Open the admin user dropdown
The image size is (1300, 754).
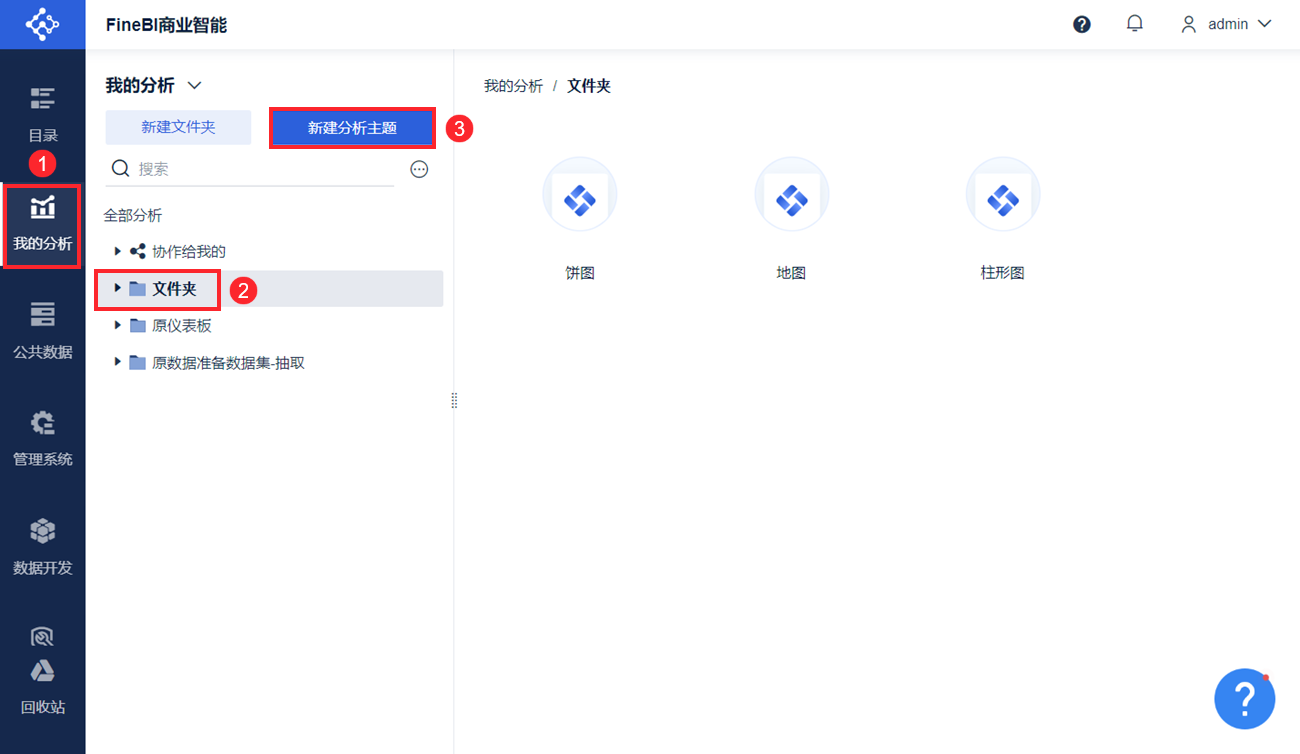click(1226, 24)
